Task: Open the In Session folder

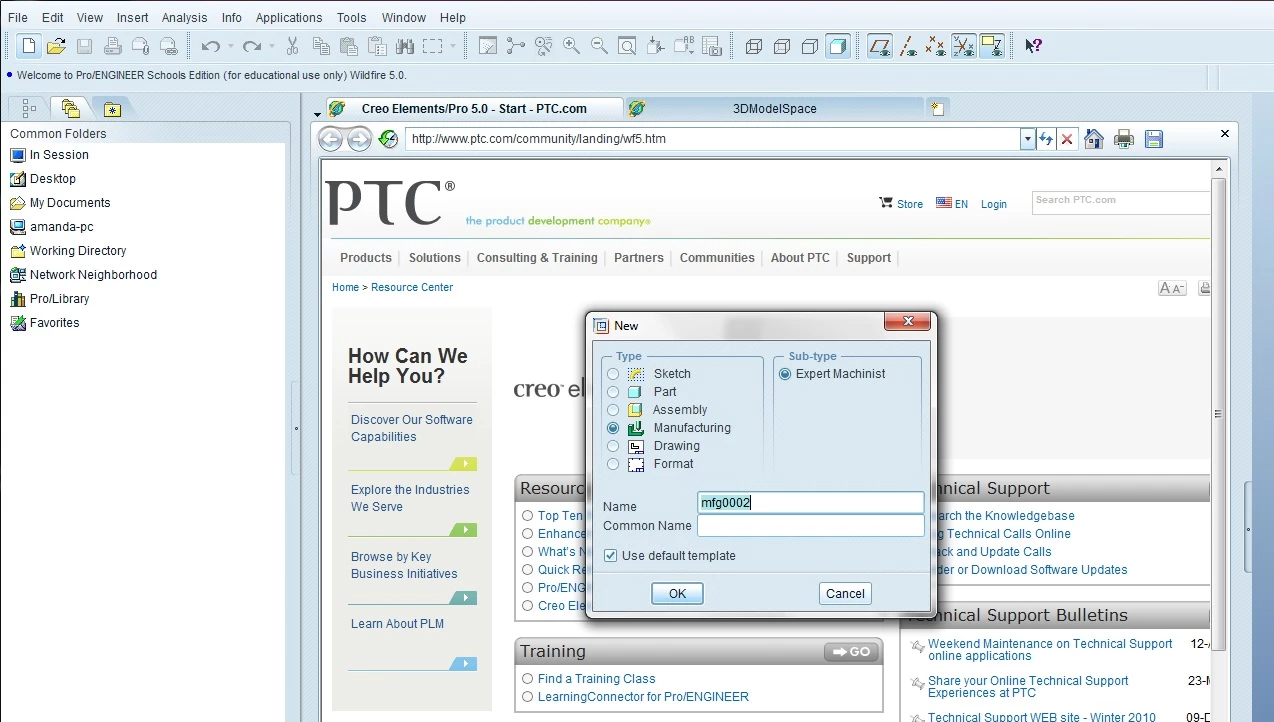Action: click(x=59, y=155)
